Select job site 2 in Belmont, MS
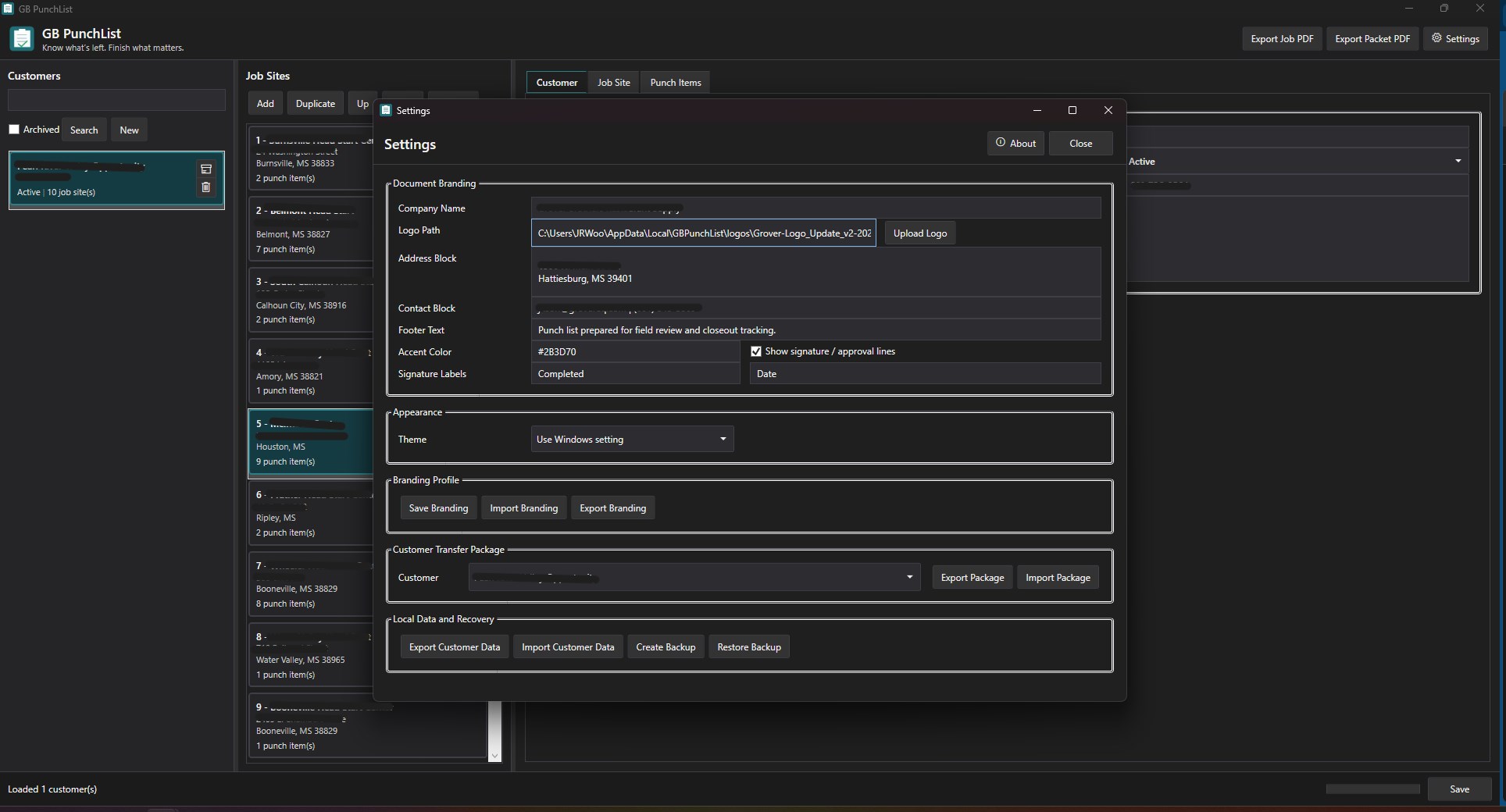The width and height of the screenshot is (1506, 812). tap(311, 230)
